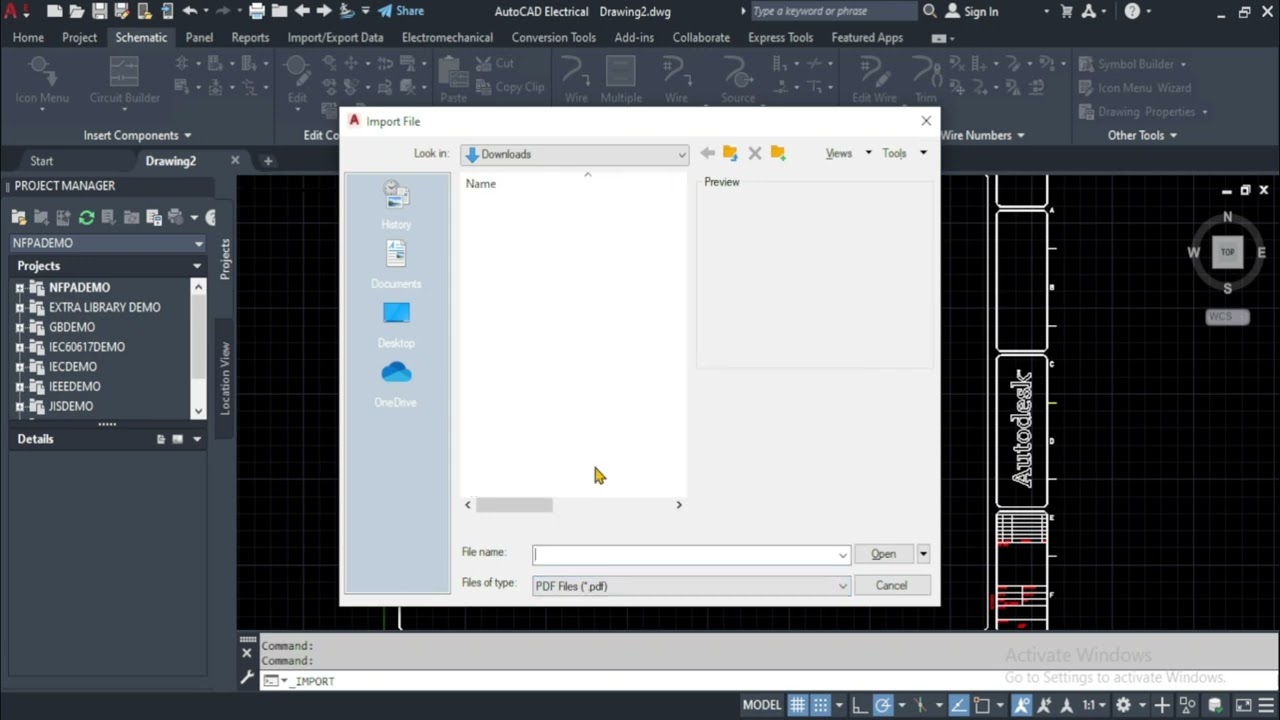The image size is (1280, 720).
Task: Go up one folder level in Import File dialog
Action: [x=730, y=153]
